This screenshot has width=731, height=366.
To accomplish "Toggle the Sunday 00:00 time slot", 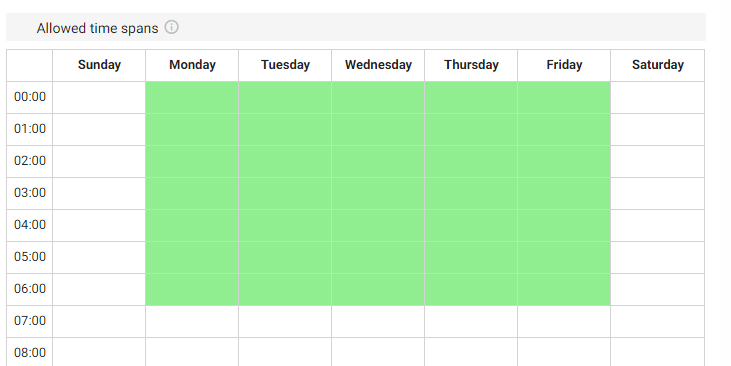I will [x=99, y=97].
